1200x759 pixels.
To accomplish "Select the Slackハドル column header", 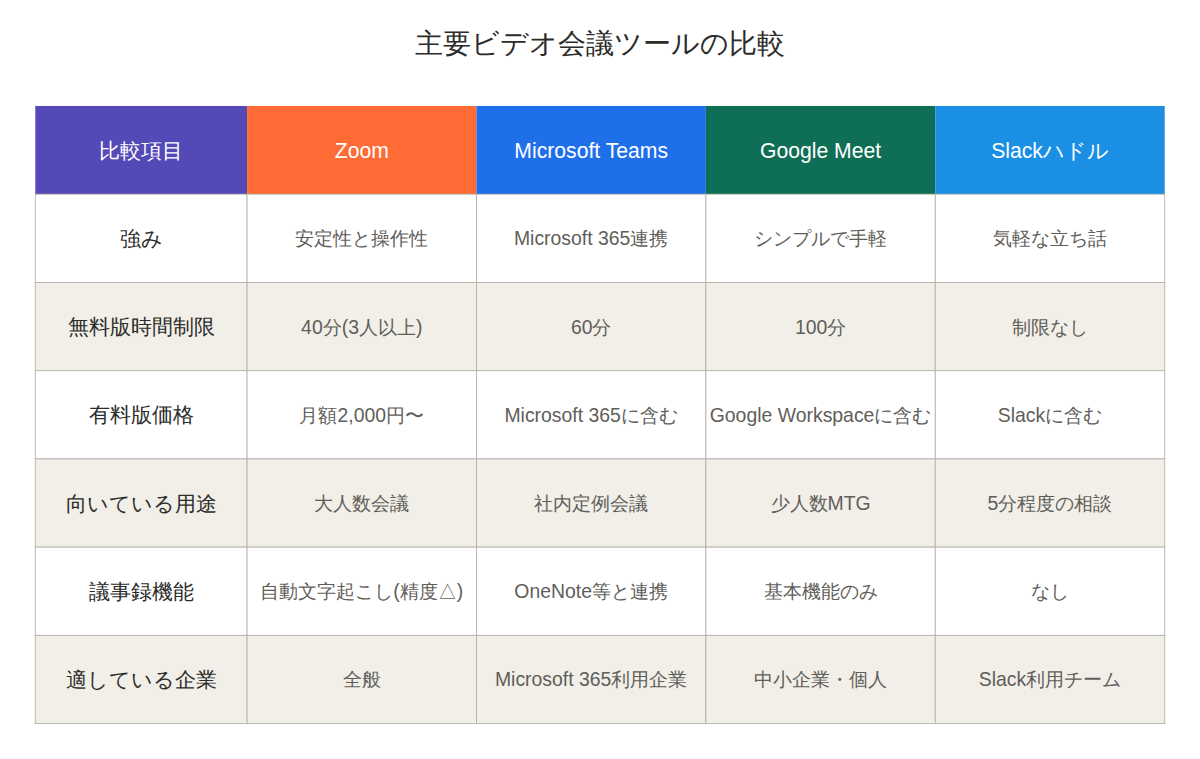I will pyautogui.click(x=1050, y=150).
